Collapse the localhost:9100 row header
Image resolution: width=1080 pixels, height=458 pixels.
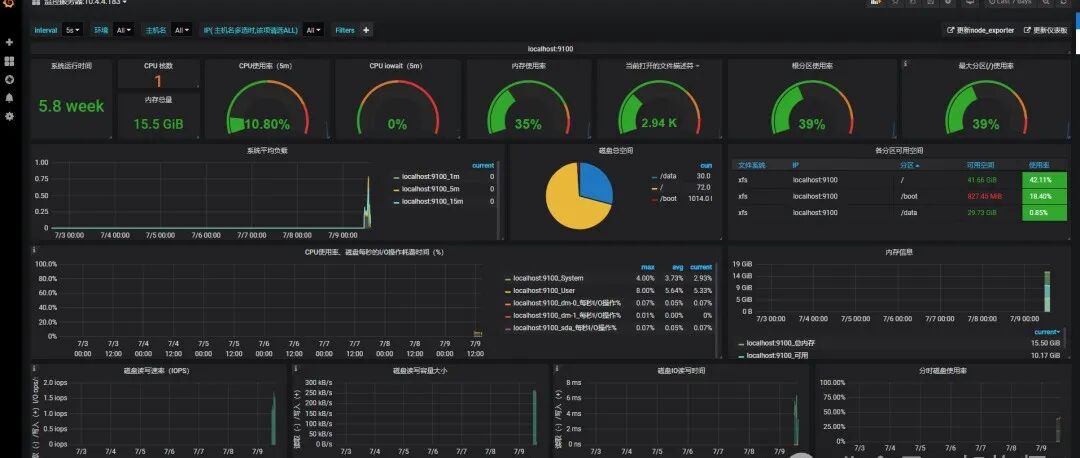click(550, 49)
